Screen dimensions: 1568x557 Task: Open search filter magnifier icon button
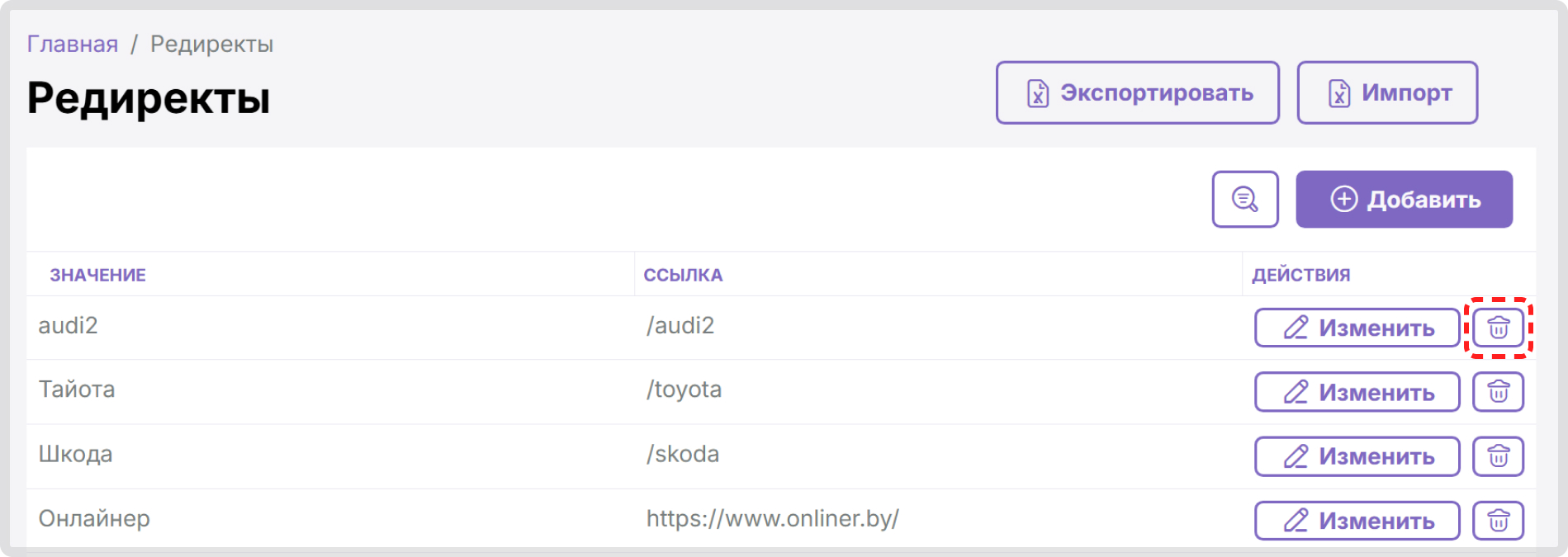point(1244,199)
